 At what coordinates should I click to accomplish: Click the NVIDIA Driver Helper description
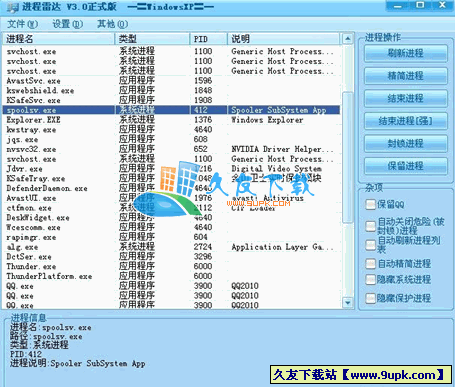click(282, 149)
